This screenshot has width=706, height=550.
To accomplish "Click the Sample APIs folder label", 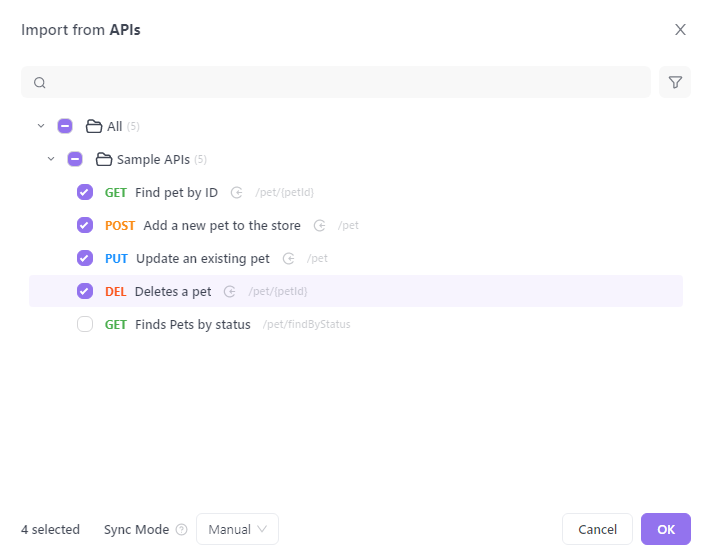I will pyautogui.click(x=153, y=160).
